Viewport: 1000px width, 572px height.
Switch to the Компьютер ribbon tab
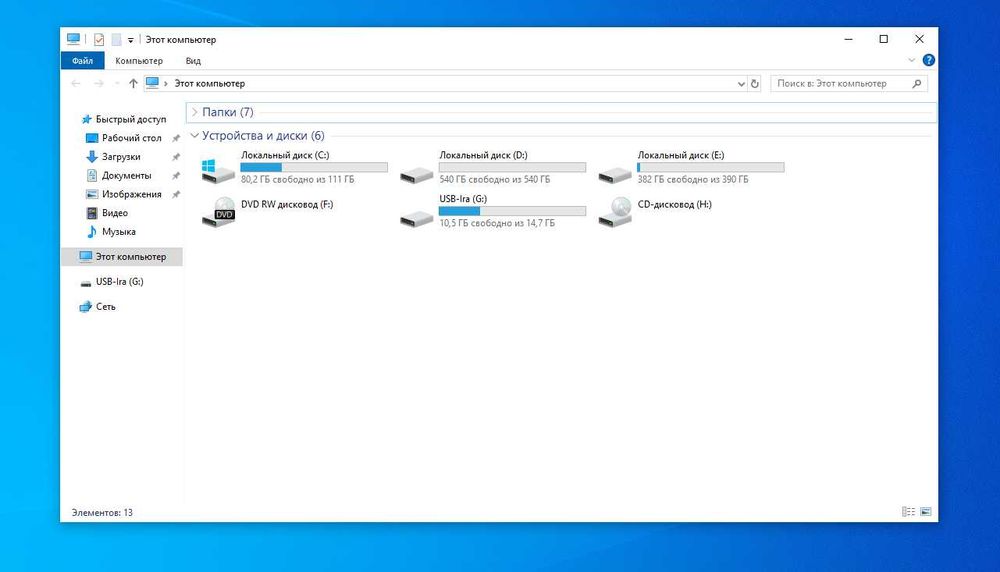(x=139, y=61)
